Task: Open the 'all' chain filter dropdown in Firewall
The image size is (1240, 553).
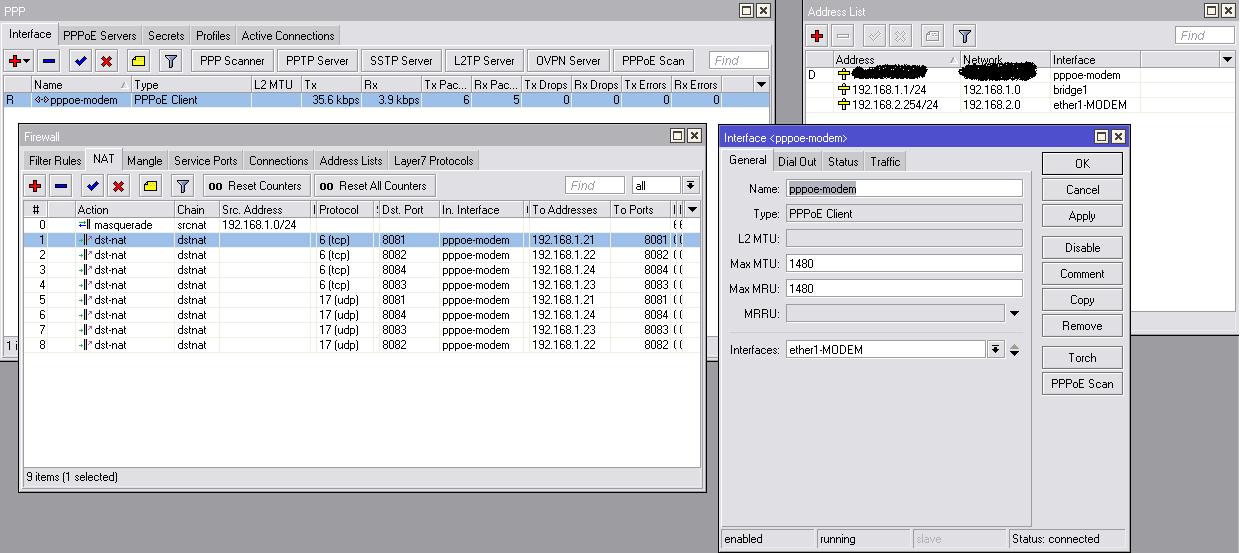Action: 690,186
